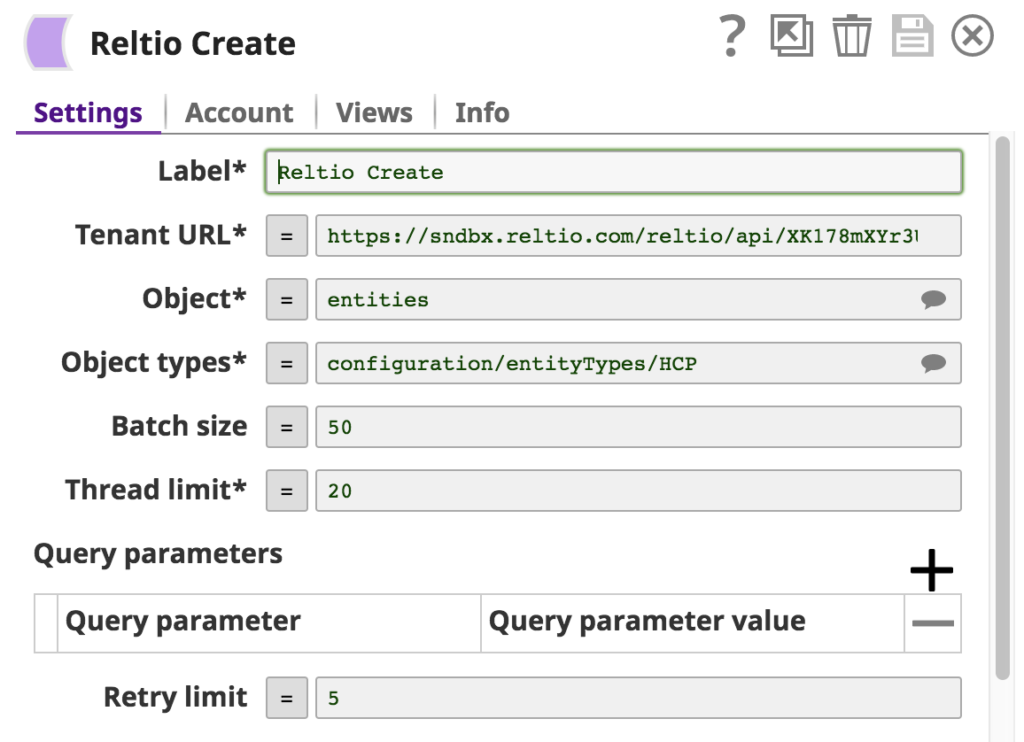Viewport: 1024px width, 742px height.
Task: Click the Object field containing entities
Action: [638, 300]
